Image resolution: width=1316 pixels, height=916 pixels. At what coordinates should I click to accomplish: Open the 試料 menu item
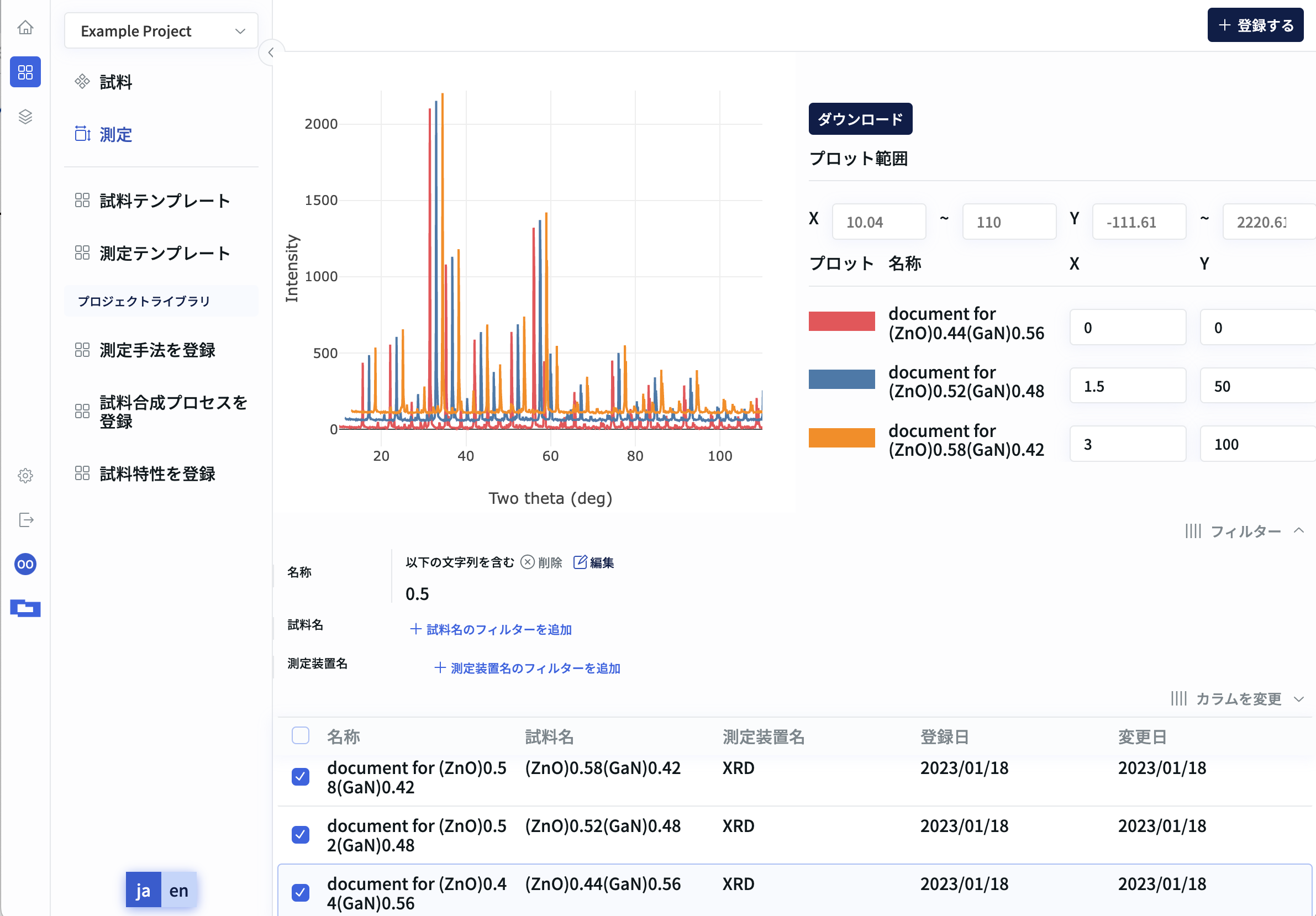(x=116, y=82)
